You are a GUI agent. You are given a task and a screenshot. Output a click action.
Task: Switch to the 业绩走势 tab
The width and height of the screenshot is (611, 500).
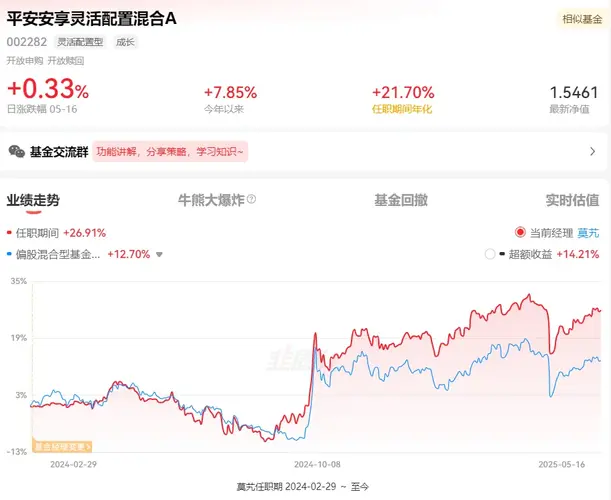tap(33, 200)
